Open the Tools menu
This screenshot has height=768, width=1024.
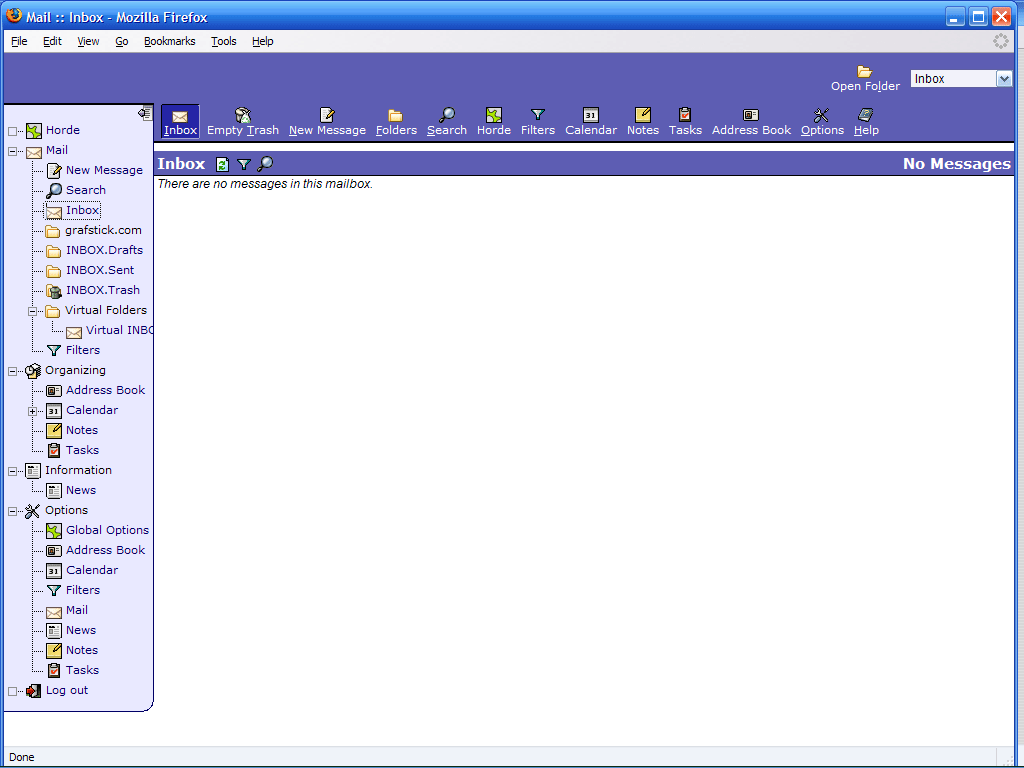click(223, 41)
